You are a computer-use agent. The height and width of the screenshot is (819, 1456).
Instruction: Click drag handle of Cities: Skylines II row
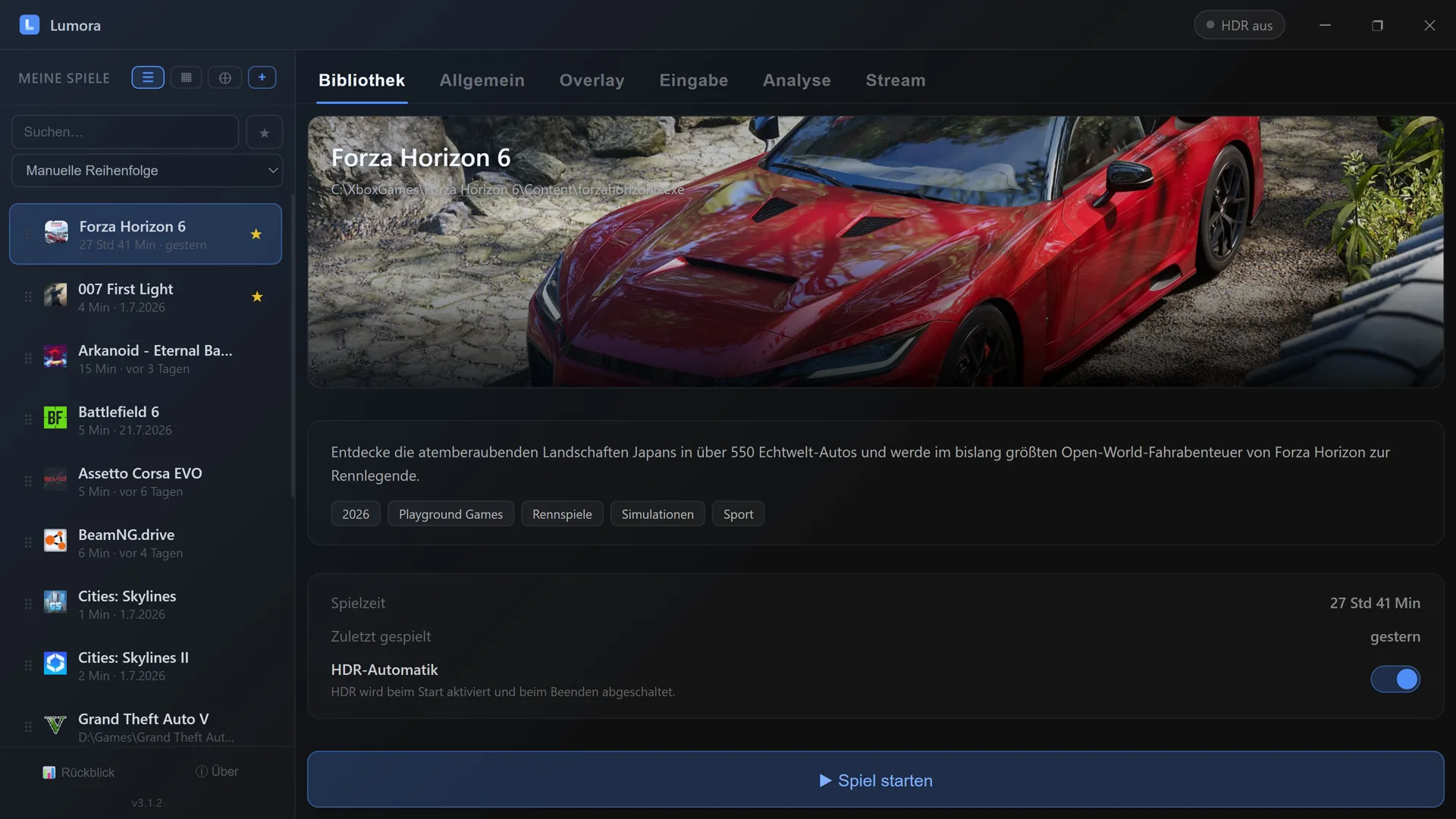pos(28,665)
